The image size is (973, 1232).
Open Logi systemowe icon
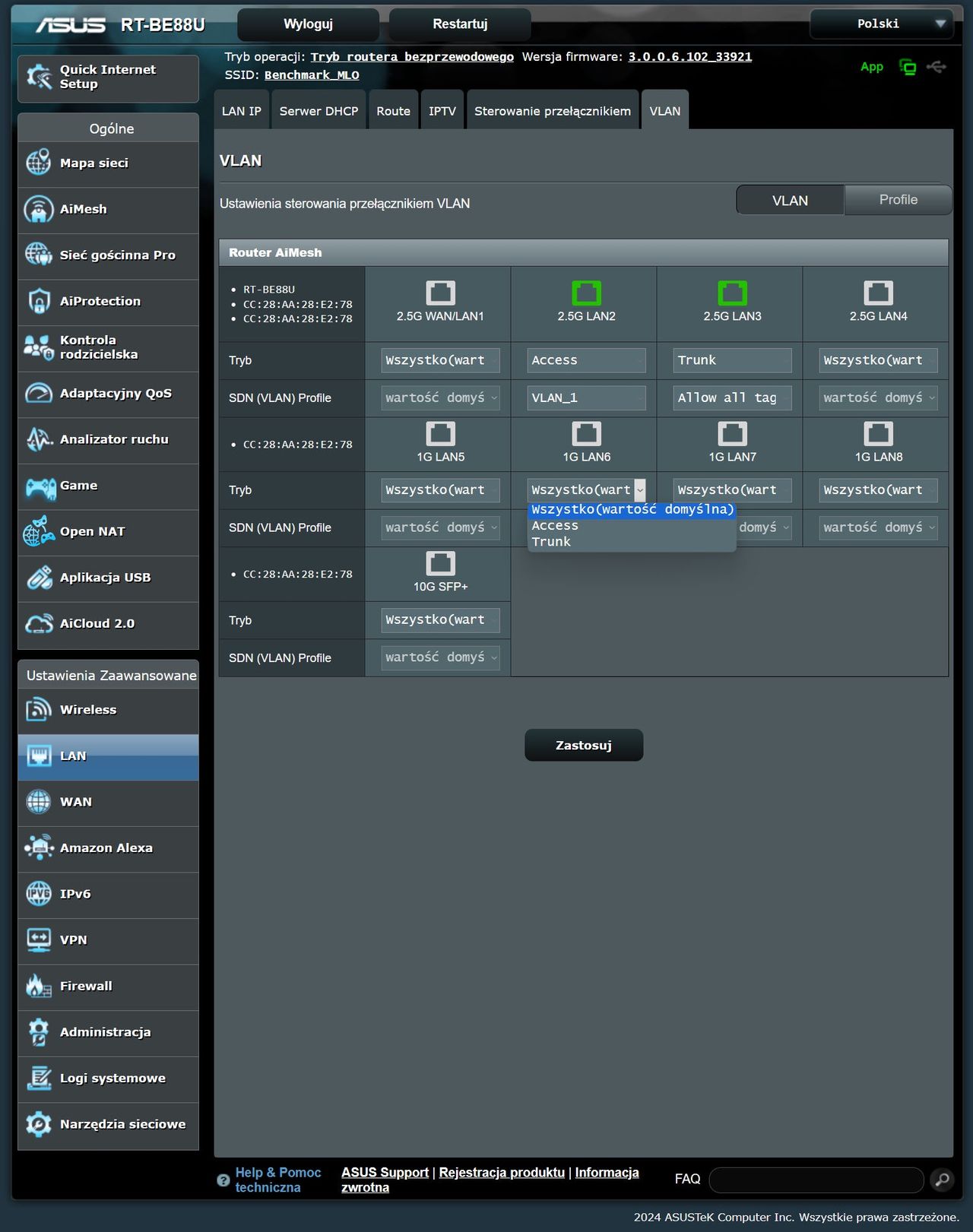[39, 1078]
